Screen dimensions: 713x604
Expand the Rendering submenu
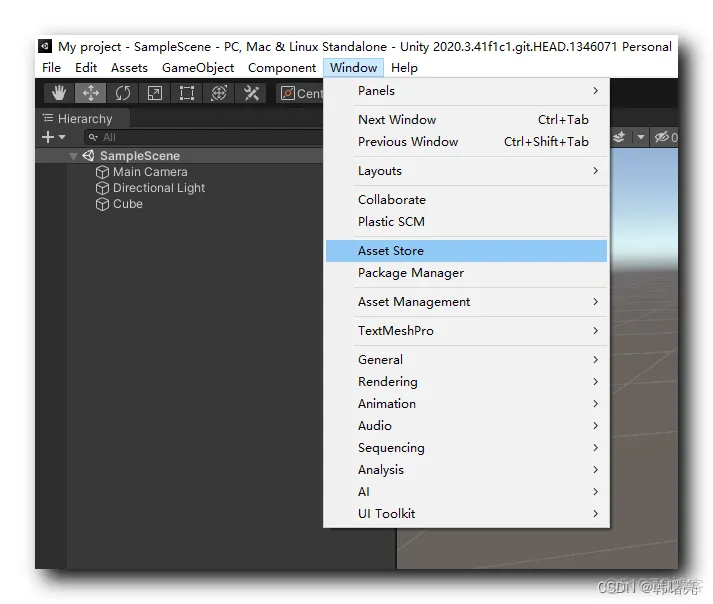point(467,382)
